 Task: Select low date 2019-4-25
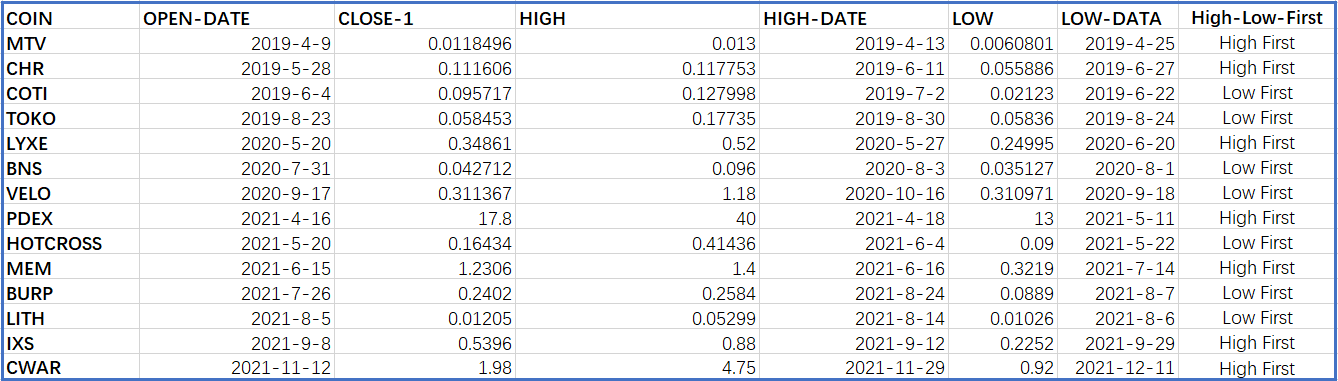point(1129,43)
